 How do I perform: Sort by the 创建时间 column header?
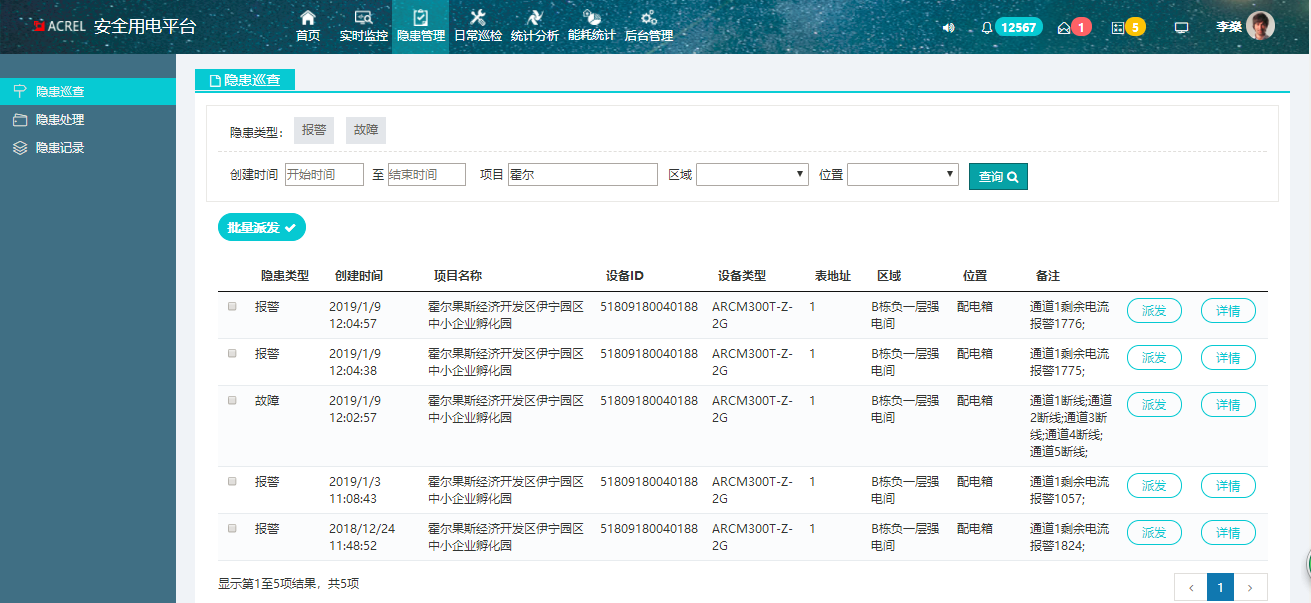(x=359, y=276)
